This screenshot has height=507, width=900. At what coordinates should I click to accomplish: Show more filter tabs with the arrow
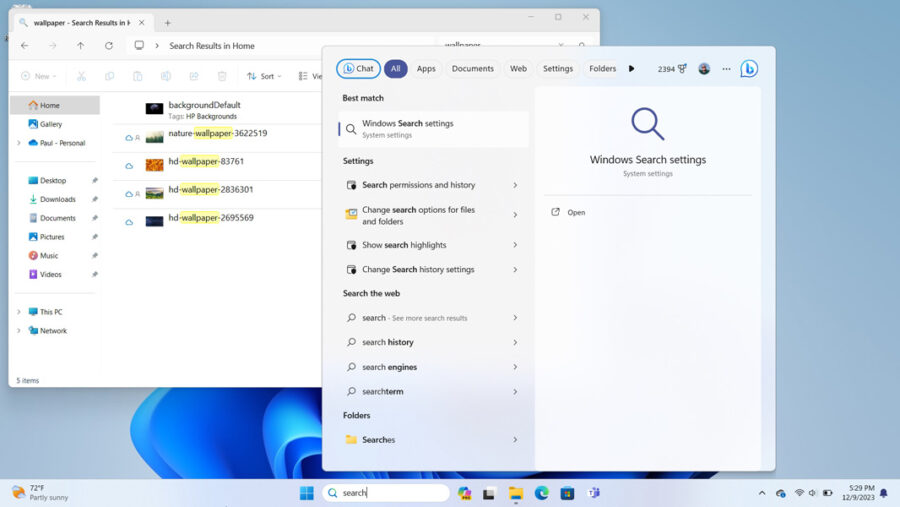[631, 68]
